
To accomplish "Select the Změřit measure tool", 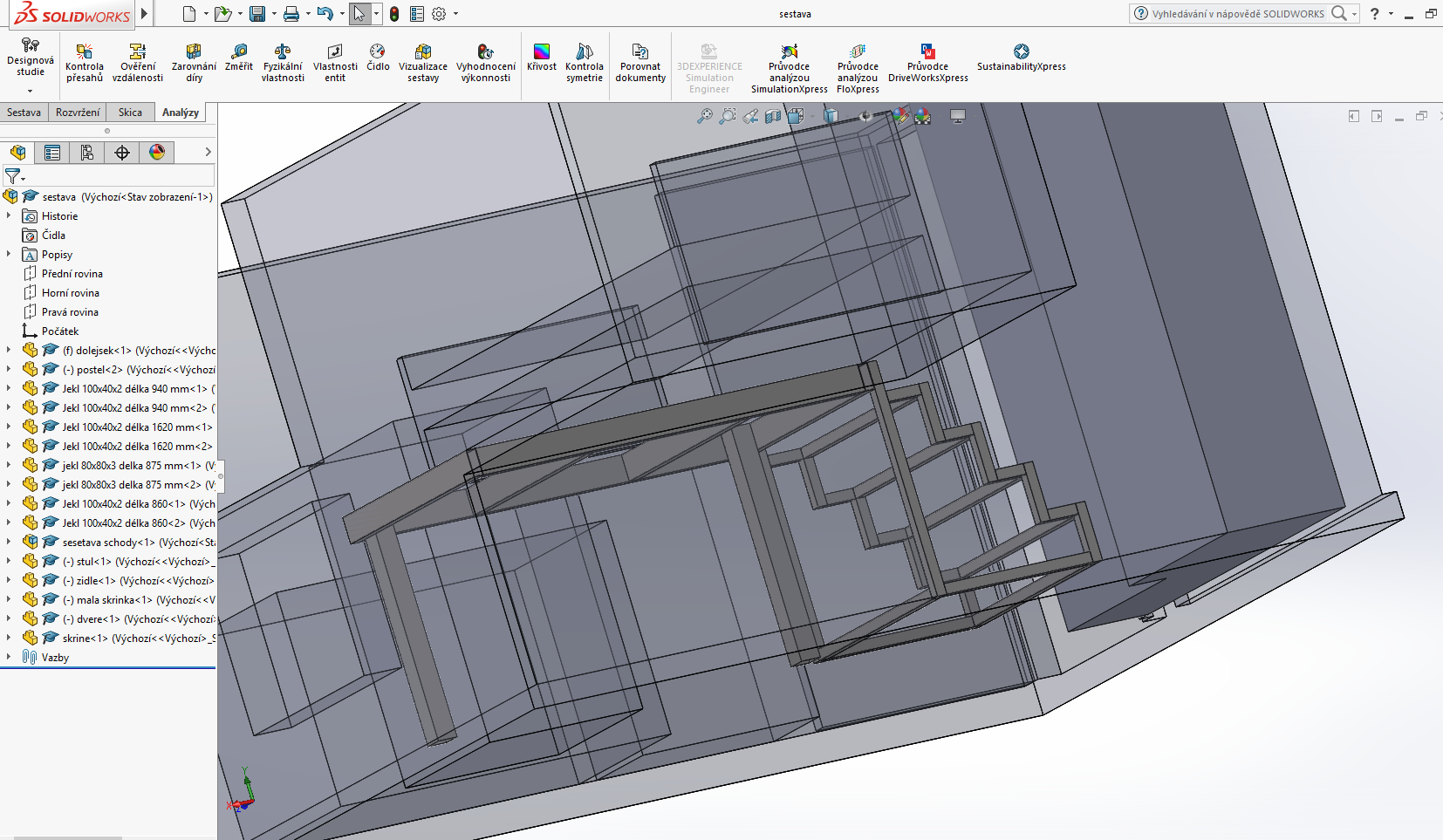I will point(238,58).
